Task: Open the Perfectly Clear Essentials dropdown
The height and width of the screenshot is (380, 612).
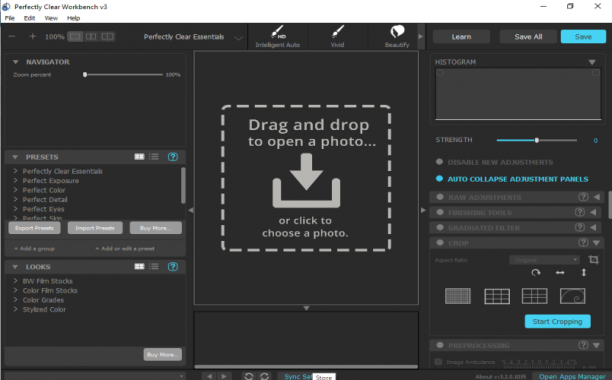Action: (x=238, y=37)
